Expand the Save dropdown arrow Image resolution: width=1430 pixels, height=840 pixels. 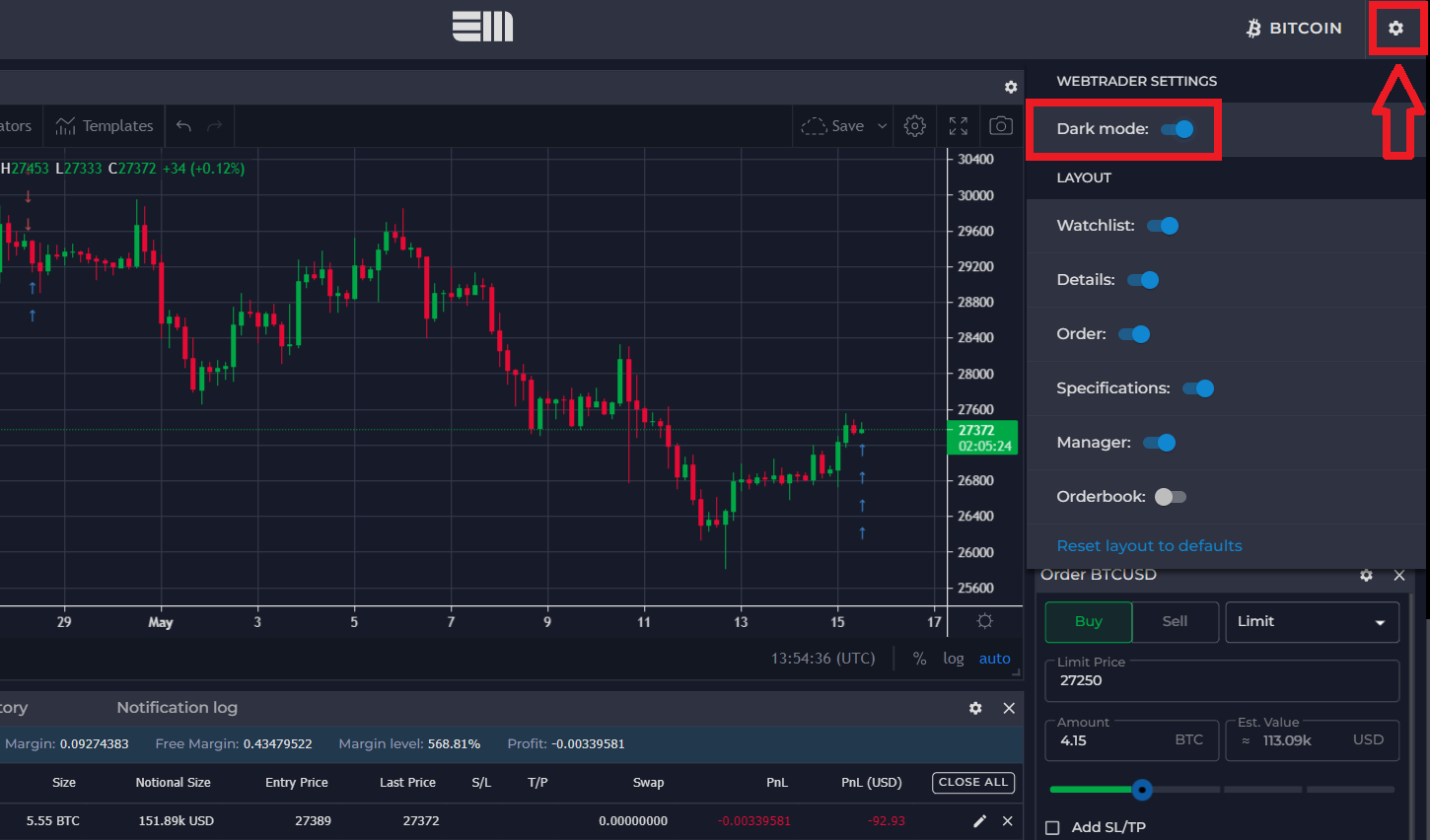(882, 126)
